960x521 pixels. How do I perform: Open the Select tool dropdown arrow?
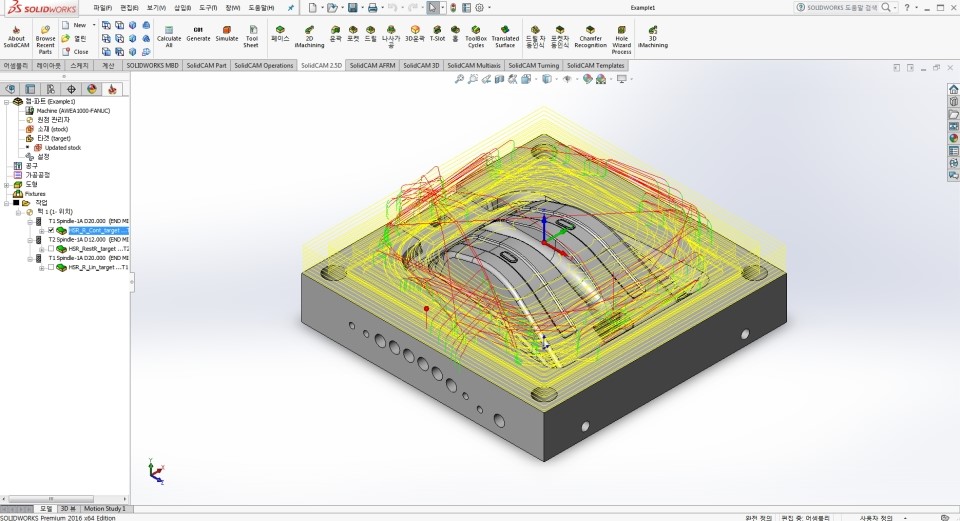[x=443, y=8]
